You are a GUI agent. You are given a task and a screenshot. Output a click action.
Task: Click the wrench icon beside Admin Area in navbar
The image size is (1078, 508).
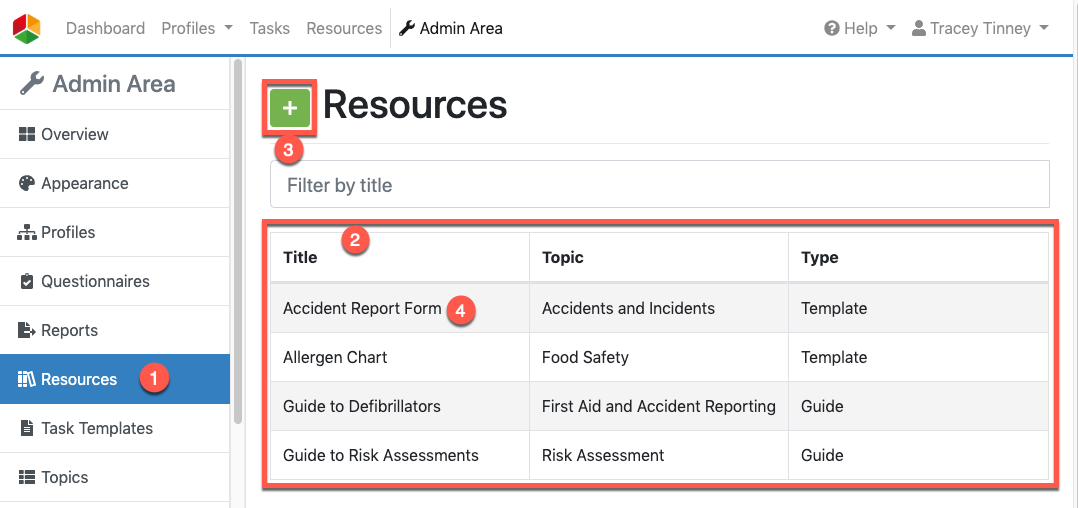407,28
